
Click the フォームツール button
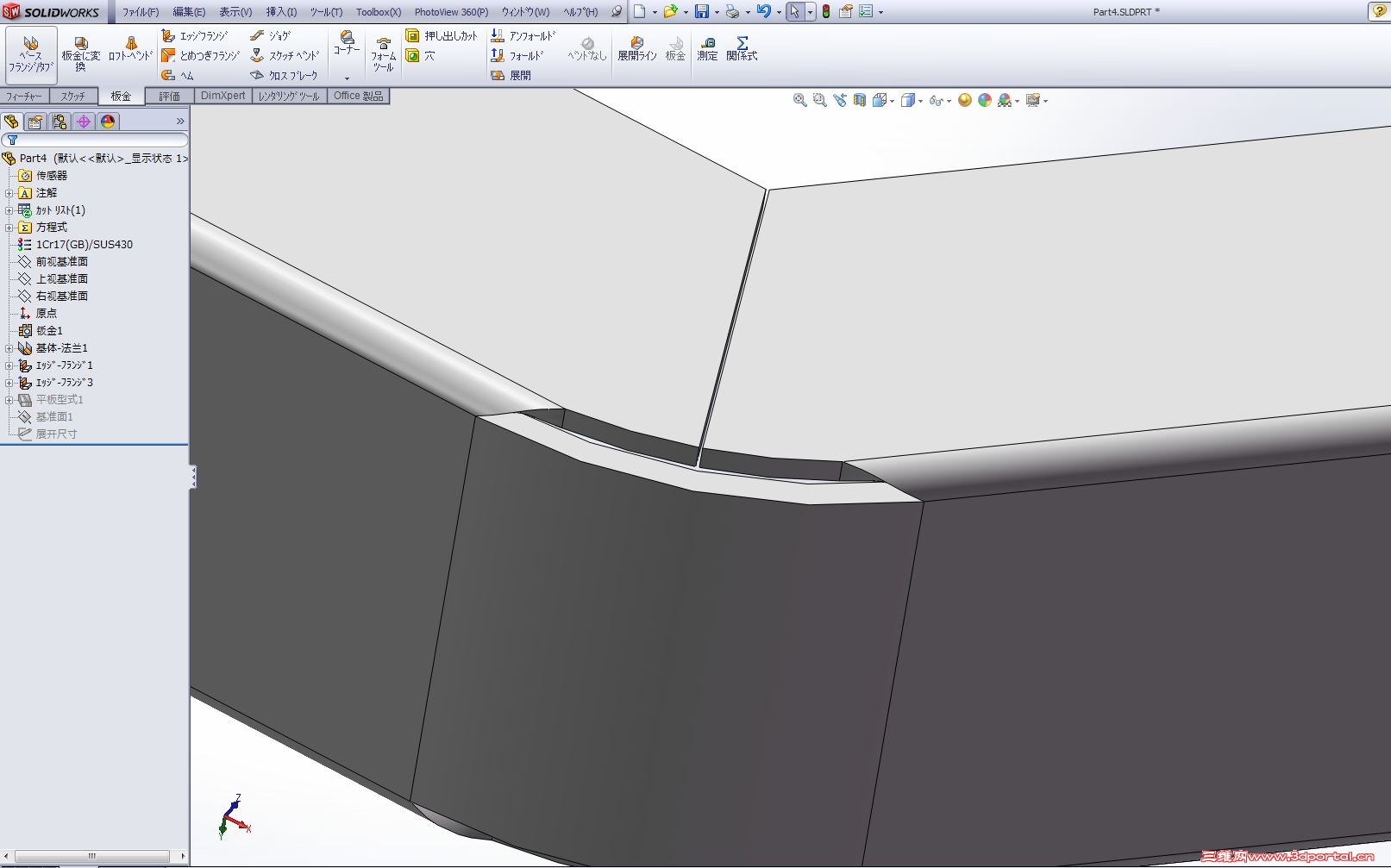tap(384, 54)
